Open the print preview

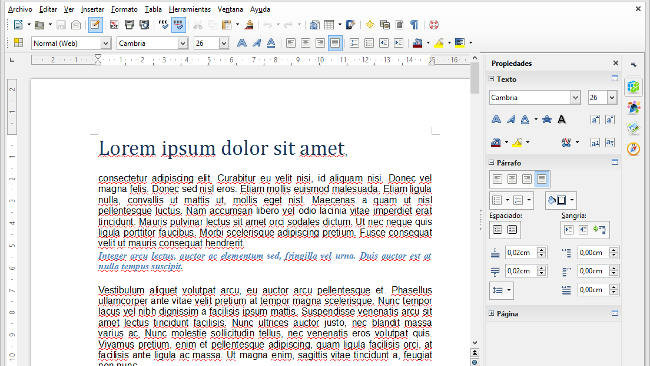tap(144, 25)
